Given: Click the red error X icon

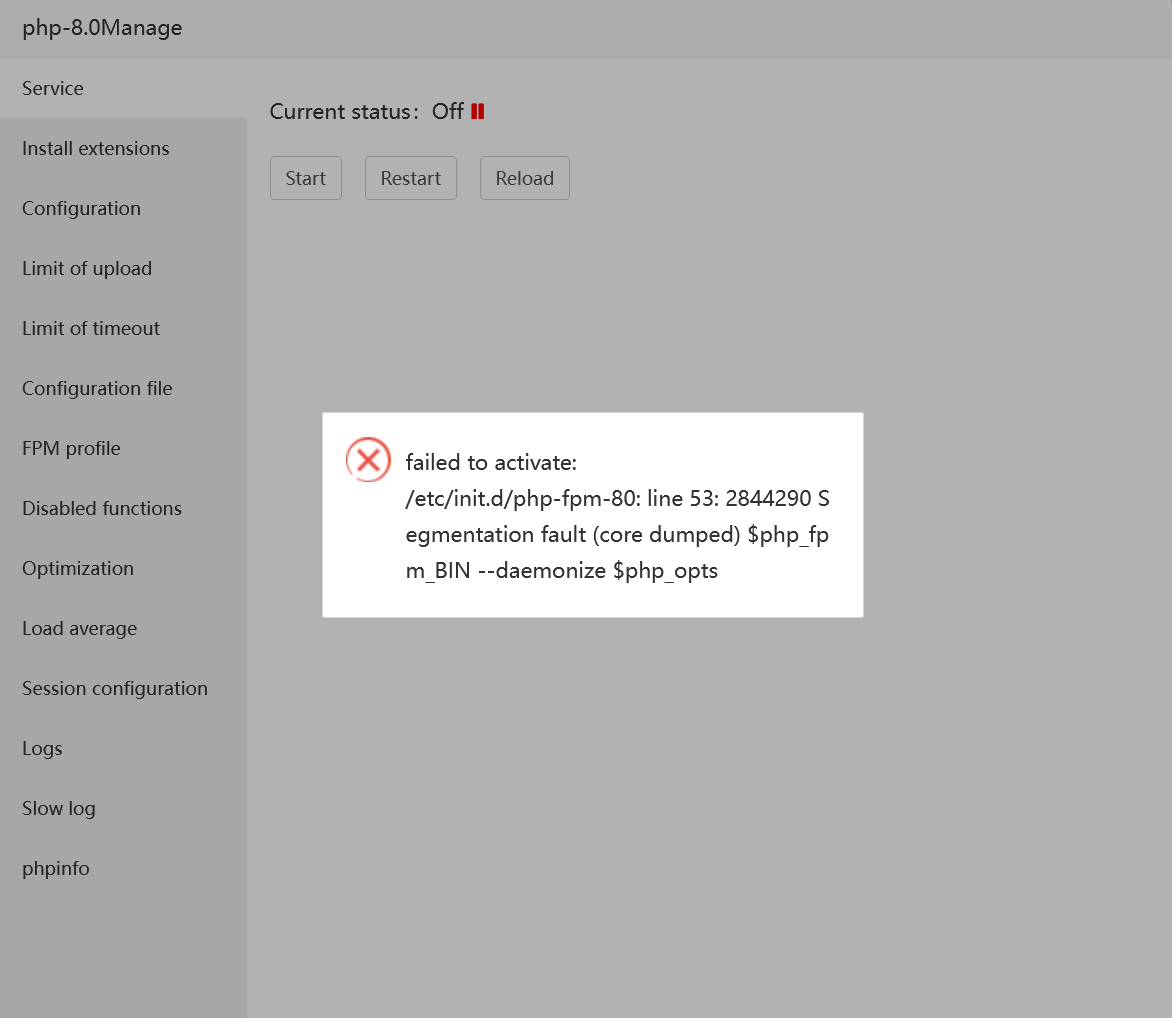Looking at the screenshot, I should point(368,460).
